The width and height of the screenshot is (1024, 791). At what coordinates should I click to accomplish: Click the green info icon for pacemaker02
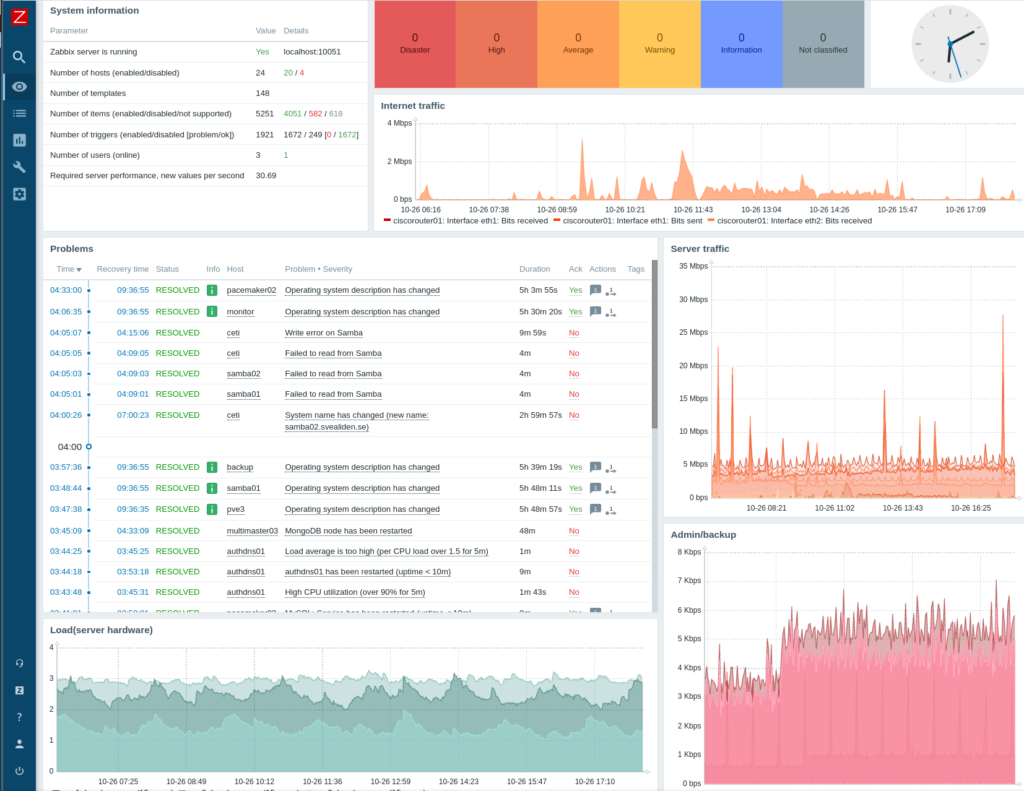[212, 290]
